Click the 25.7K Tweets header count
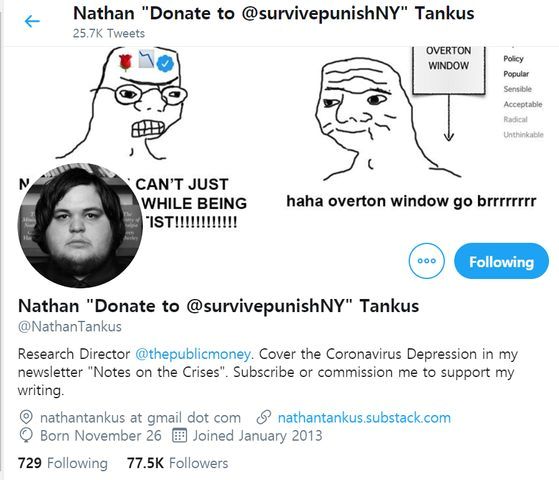 coord(109,33)
